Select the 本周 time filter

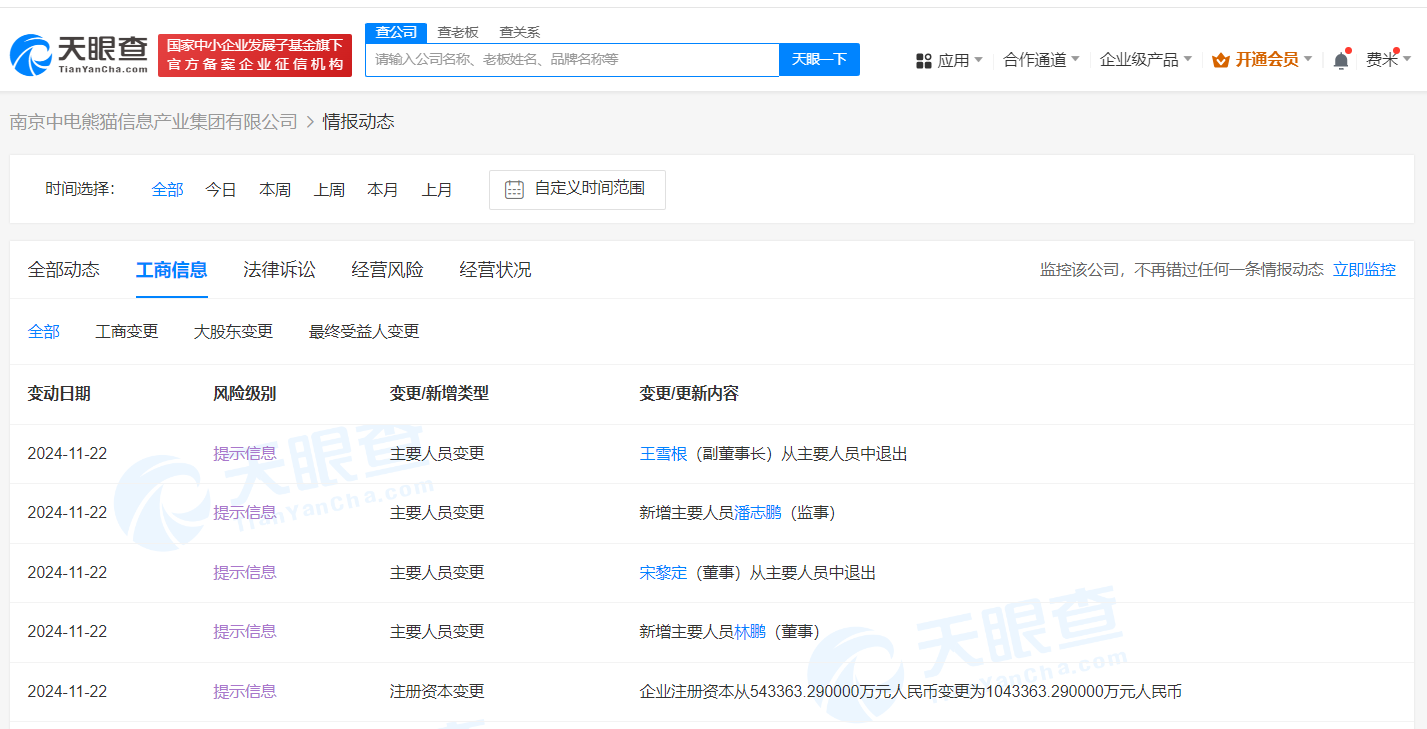[x=275, y=190]
